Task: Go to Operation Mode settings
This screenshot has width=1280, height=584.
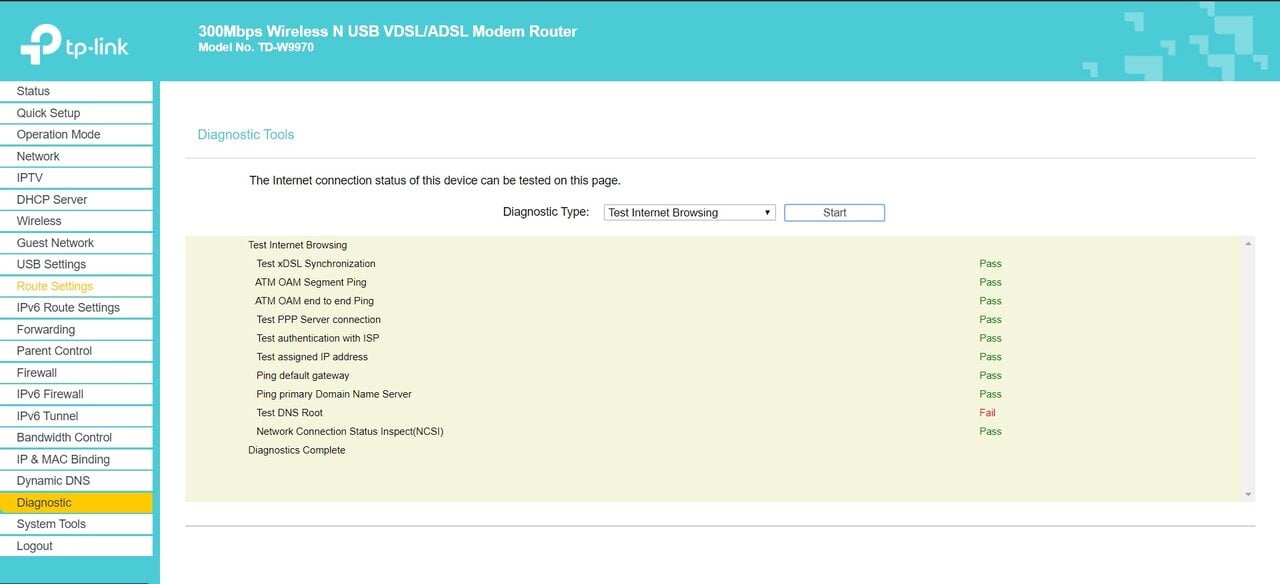Action: [x=76, y=134]
